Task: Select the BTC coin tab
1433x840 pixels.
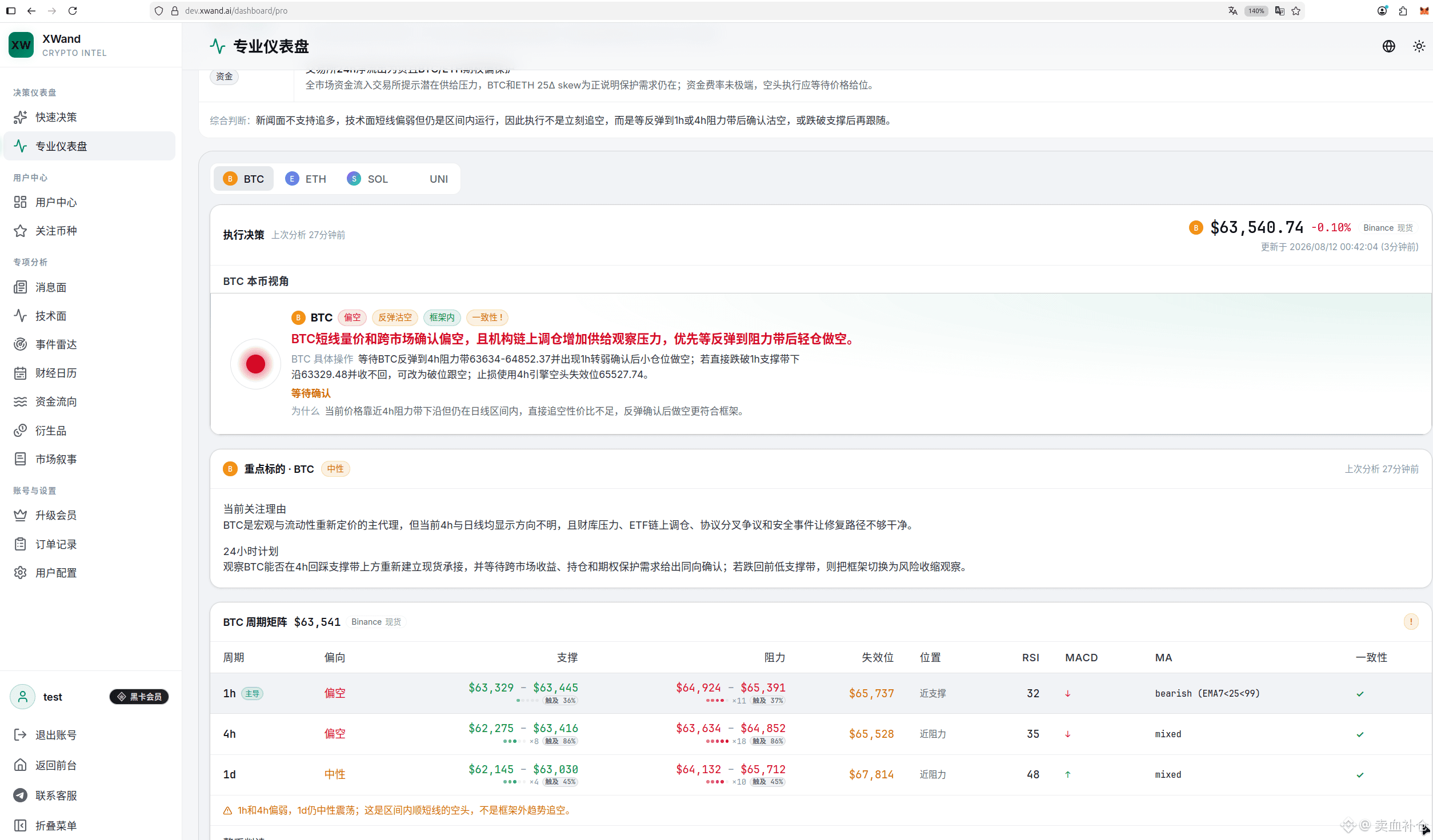Action: pyautogui.click(x=244, y=179)
